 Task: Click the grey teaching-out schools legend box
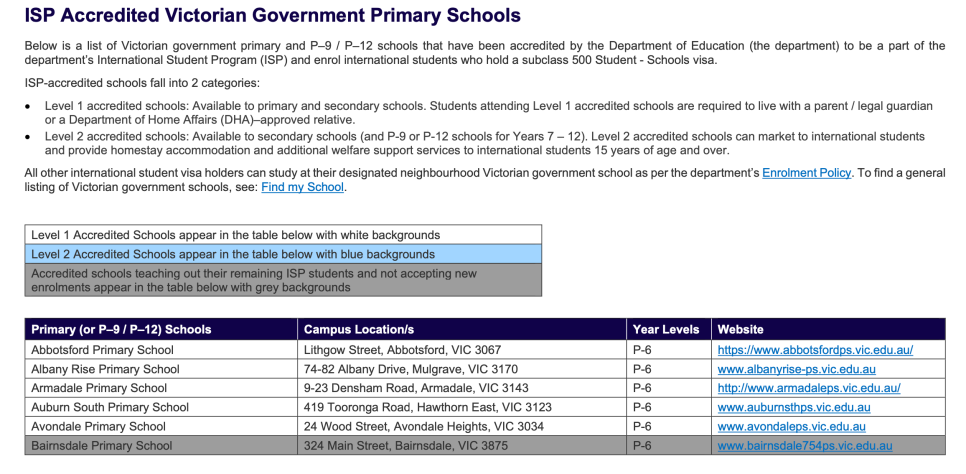tap(283, 280)
